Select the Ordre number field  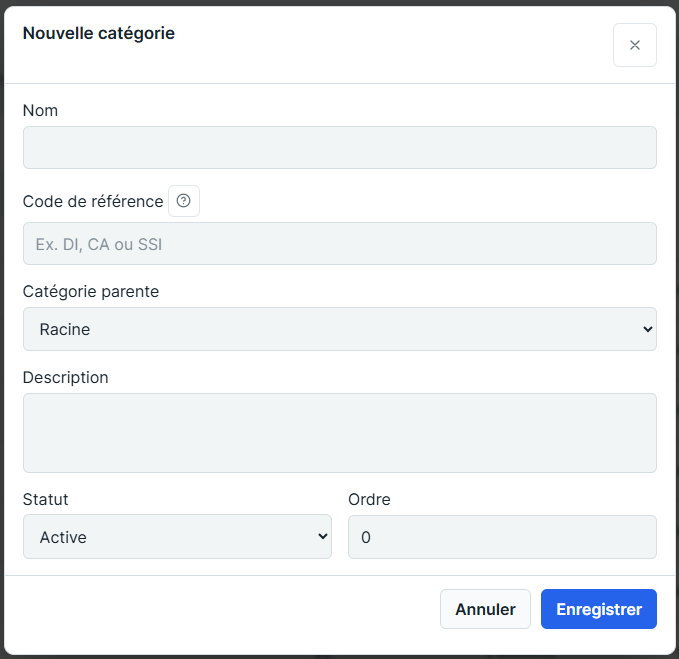502,537
